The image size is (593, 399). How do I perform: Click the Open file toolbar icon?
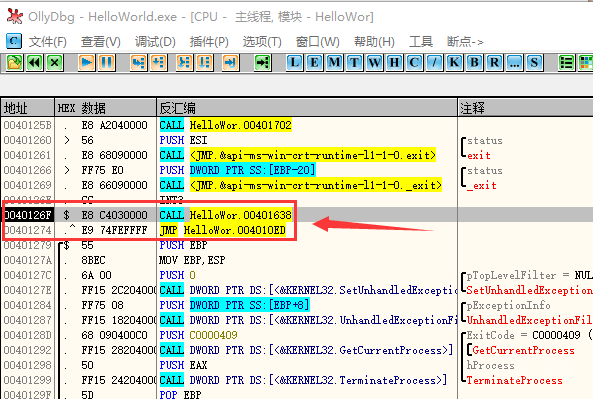pyautogui.click(x=15, y=62)
